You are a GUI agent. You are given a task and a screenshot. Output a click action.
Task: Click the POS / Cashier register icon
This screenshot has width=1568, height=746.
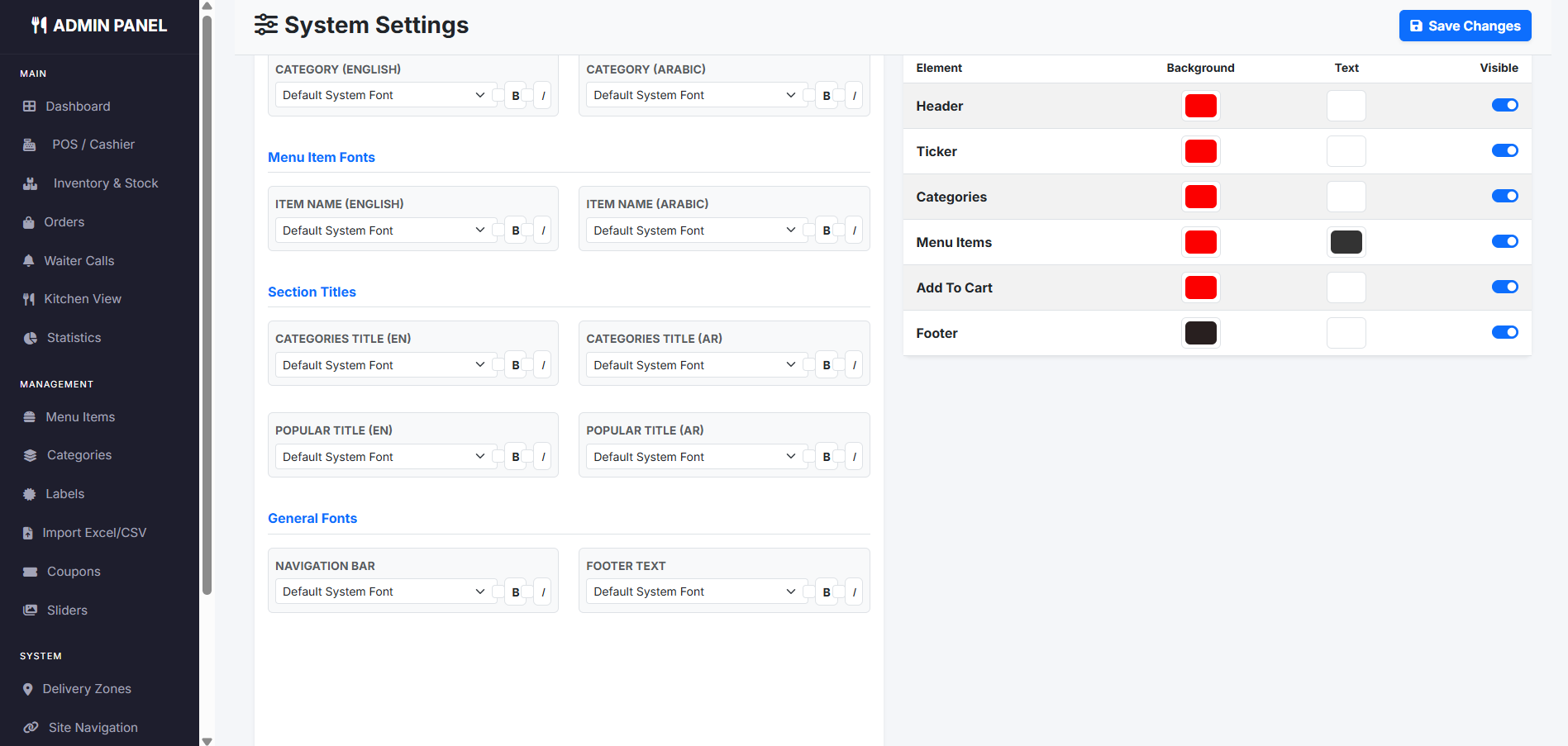click(30, 145)
